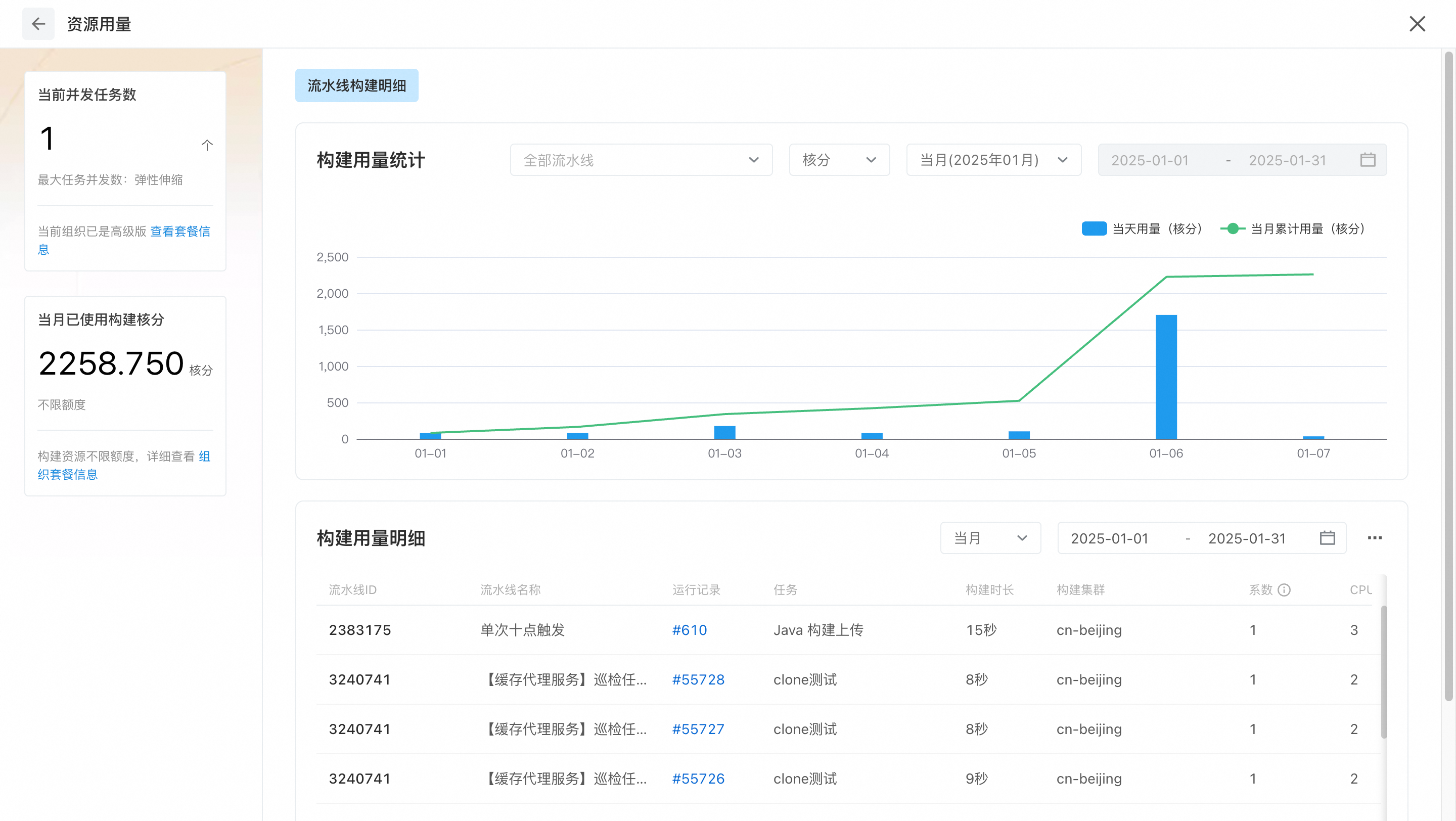Screen dimensions: 1456x821
Task: Click the 组织套餐信息 link
Action: [124, 465]
